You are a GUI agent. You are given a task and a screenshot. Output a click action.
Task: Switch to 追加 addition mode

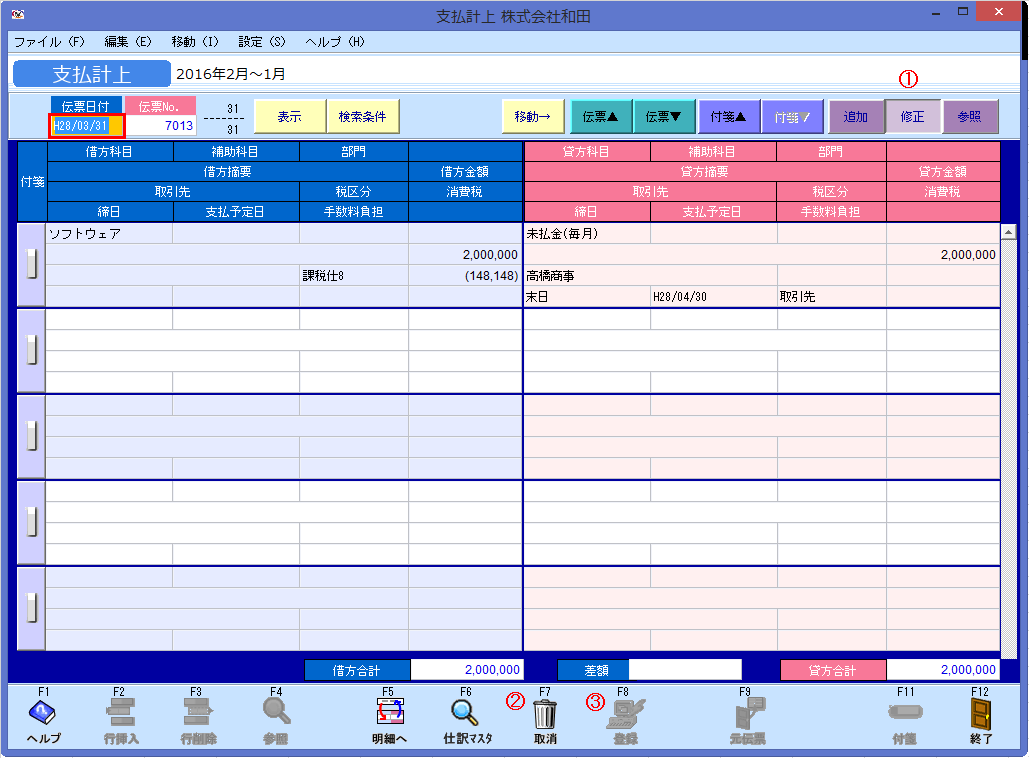click(856, 116)
